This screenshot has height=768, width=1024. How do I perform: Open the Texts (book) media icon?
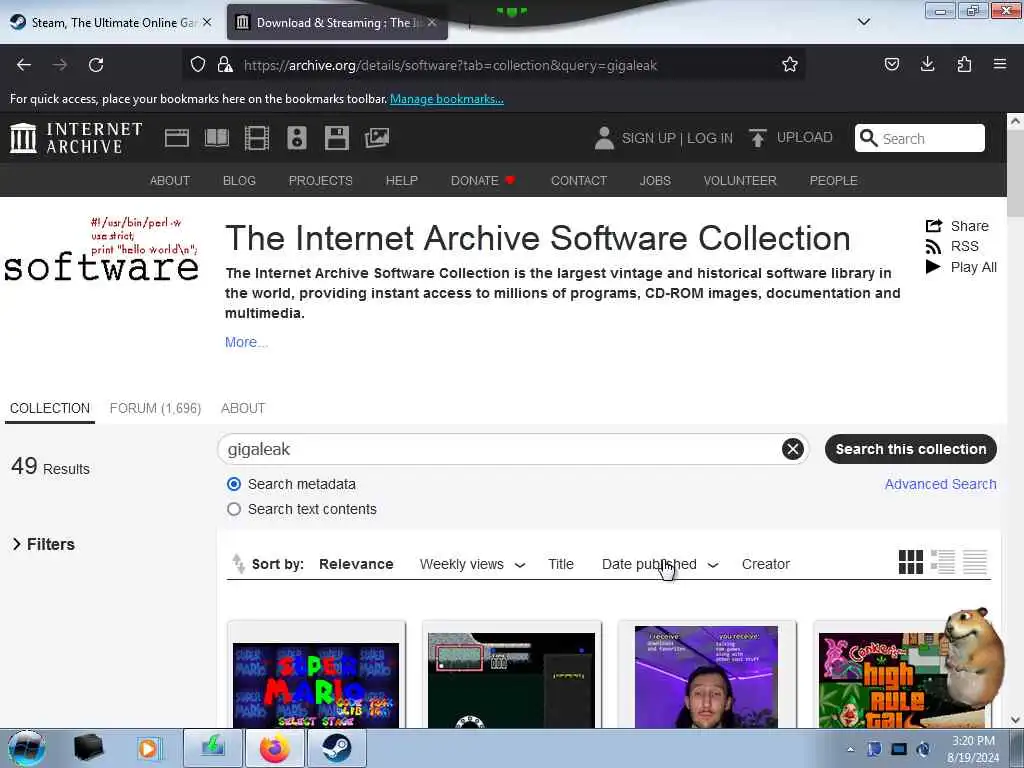[x=217, y=138]
